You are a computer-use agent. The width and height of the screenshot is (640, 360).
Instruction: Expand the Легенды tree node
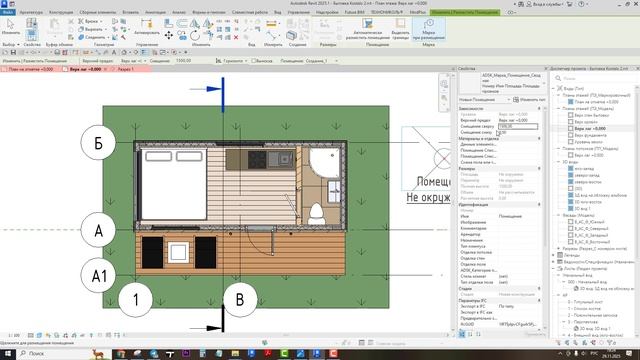554,255
